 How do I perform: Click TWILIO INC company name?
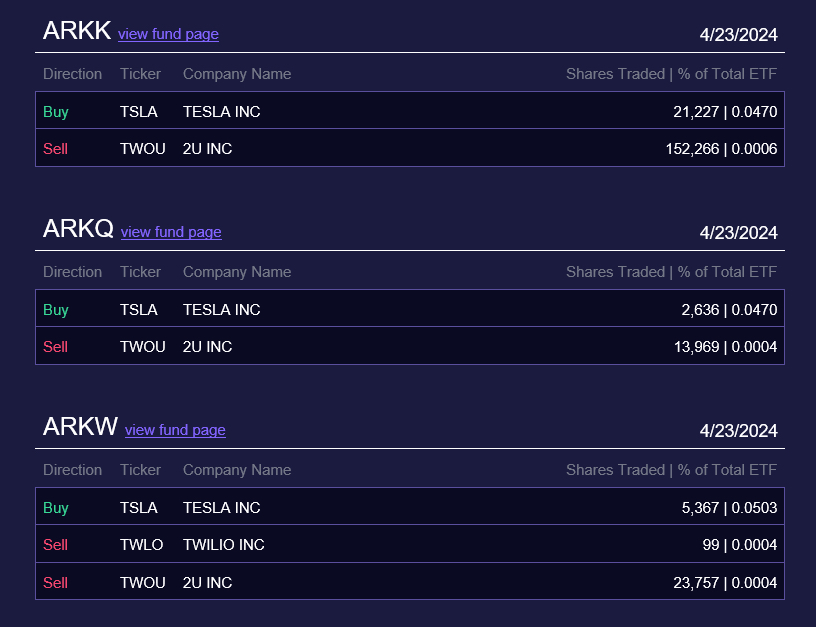click(224, 545)
